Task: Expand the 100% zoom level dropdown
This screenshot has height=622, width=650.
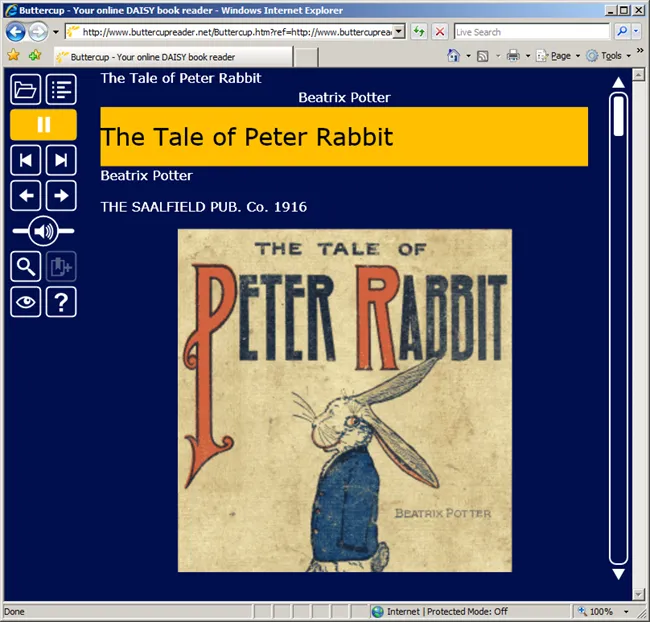Action: (x=627, y=611)
